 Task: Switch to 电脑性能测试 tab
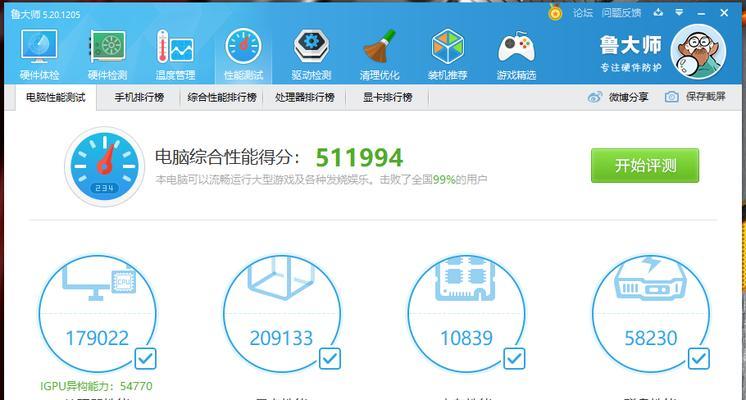[56, 98]
